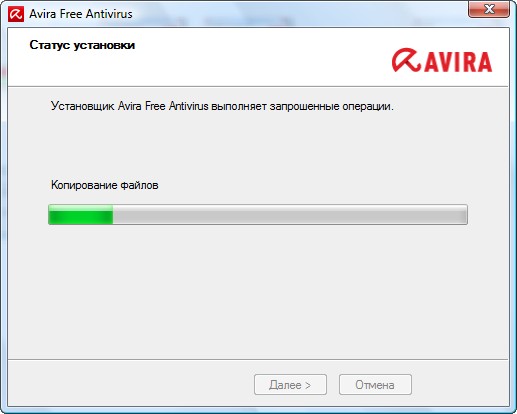Viewport: 517px width, 414px height.
Task: Click the Установщик Avira Free Antivirus description text
Action: [x=222, y=106]
